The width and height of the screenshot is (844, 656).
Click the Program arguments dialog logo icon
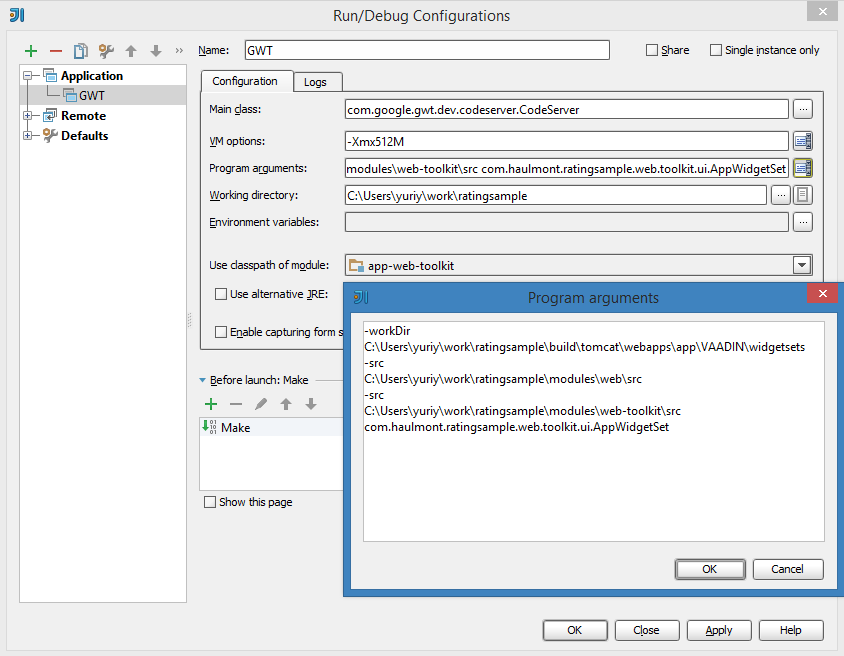click(361, 297)
